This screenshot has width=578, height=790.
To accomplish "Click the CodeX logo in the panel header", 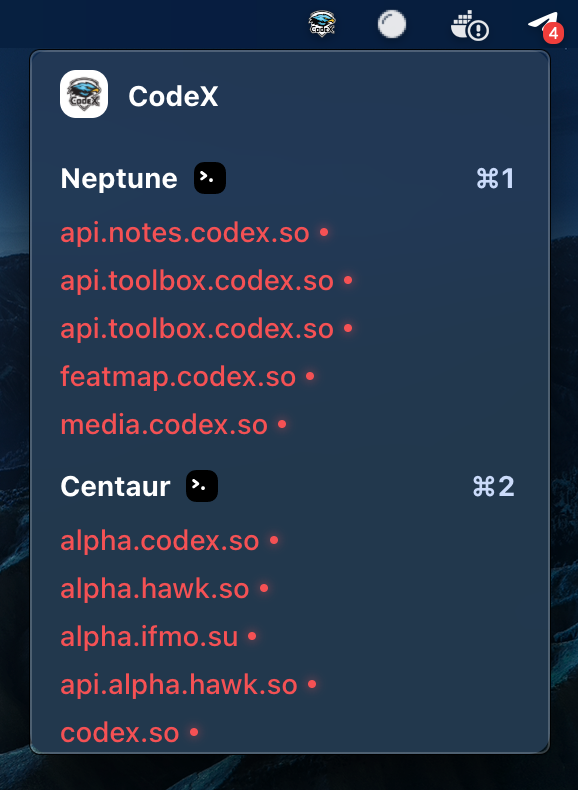I will (84, 94).
